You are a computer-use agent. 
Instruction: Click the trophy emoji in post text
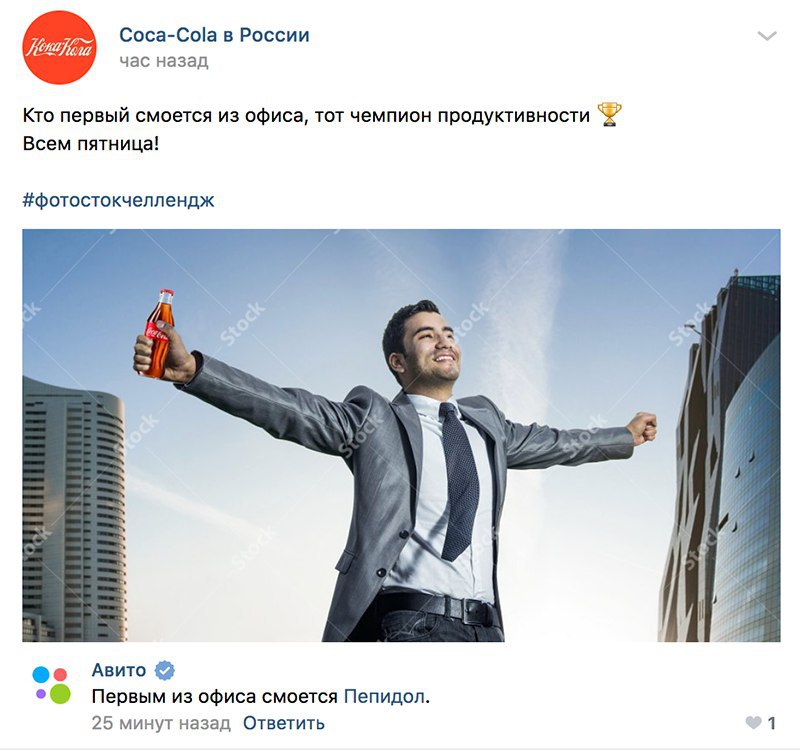pos(609,115)
